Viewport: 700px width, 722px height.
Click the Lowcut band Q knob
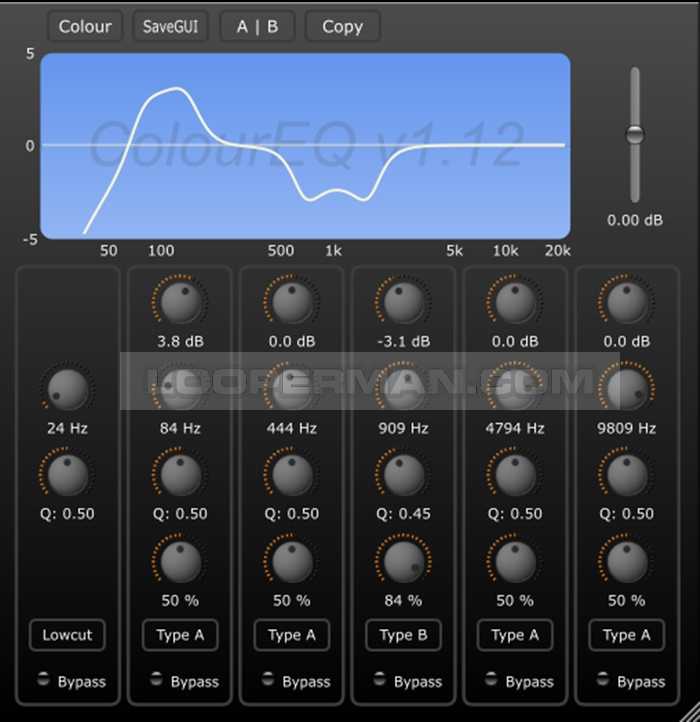[68, 475]
